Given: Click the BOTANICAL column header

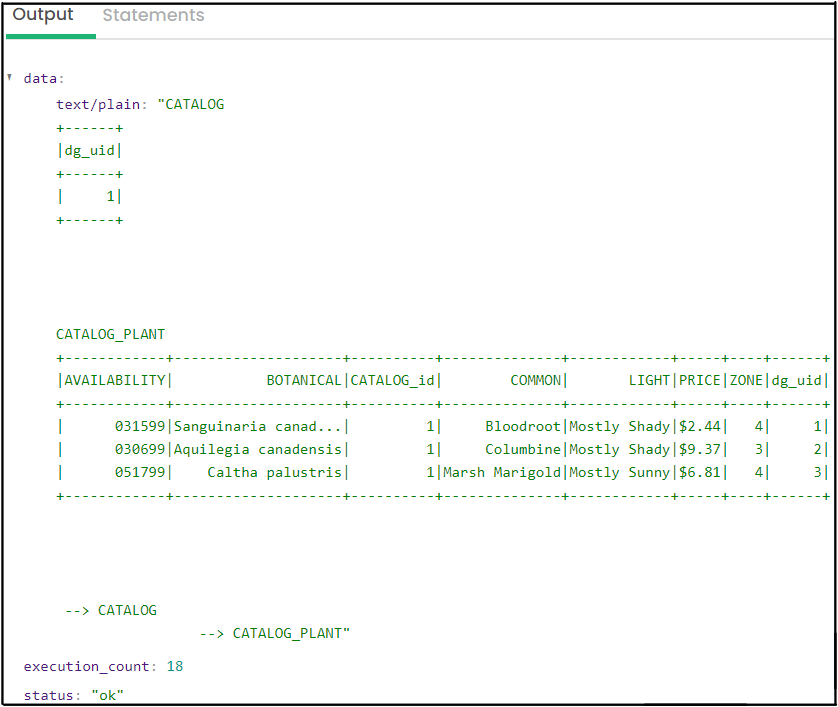Looking at the screenshot, I should pyautogui.click(x=304, y=380).
